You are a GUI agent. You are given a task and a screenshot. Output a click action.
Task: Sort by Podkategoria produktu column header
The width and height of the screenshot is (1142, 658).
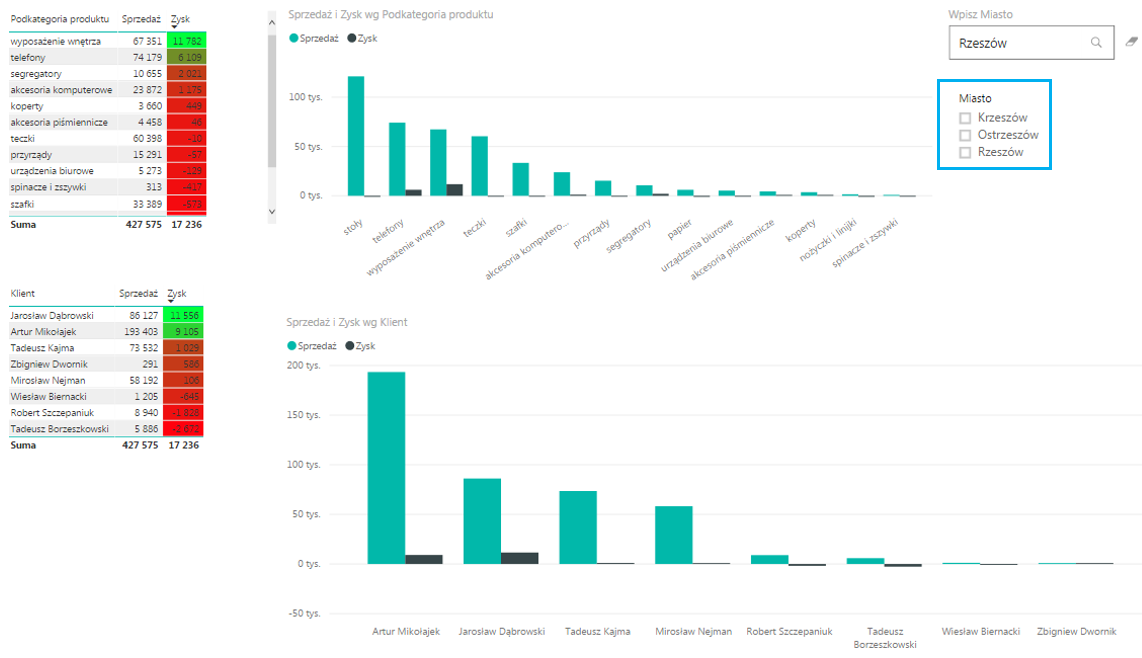pyautogui.click(x=59, y=18)
